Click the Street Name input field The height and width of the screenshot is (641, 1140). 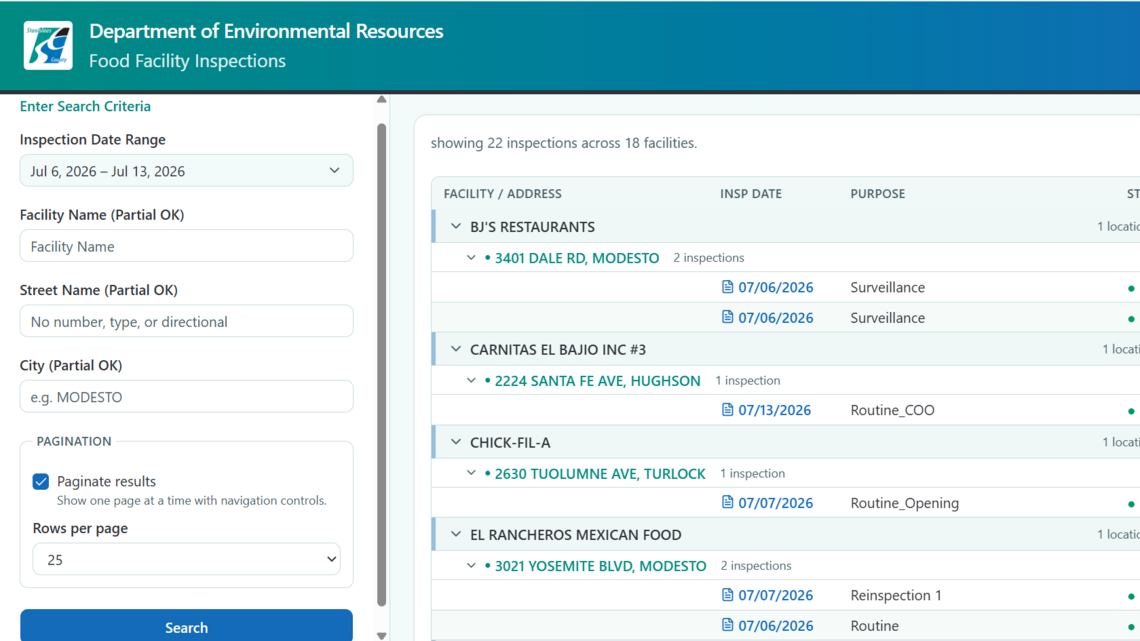(x=186, y=321)
